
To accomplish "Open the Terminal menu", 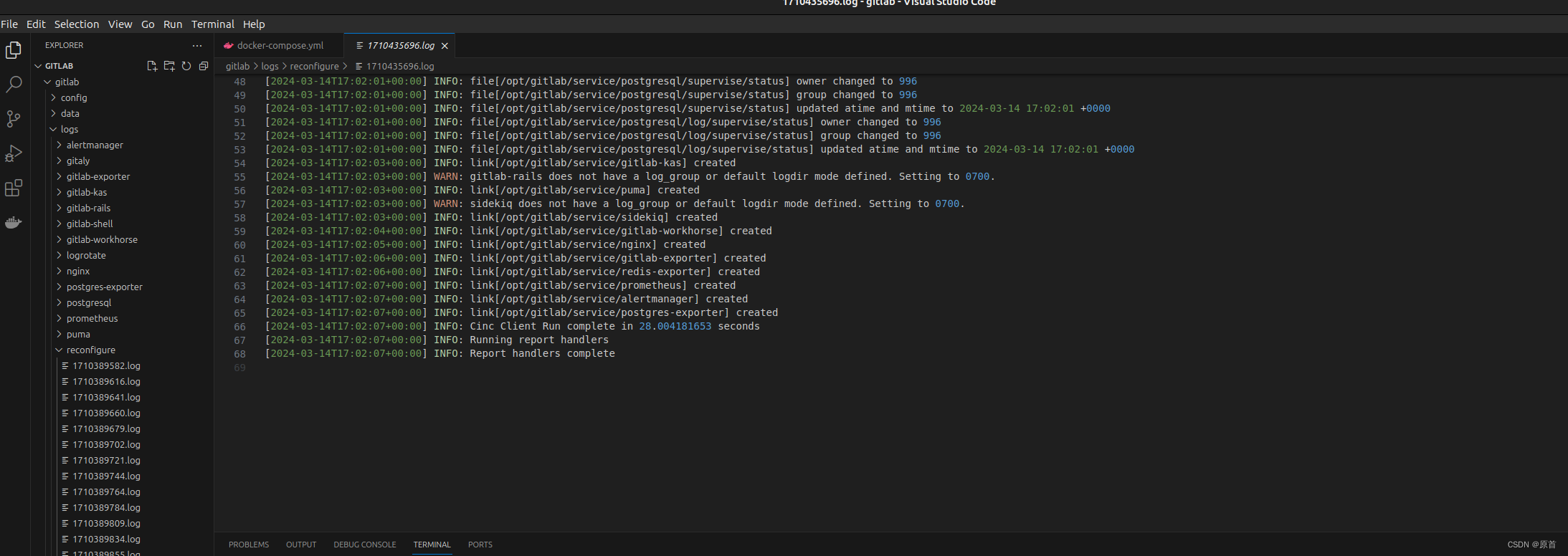I will 213,24.
